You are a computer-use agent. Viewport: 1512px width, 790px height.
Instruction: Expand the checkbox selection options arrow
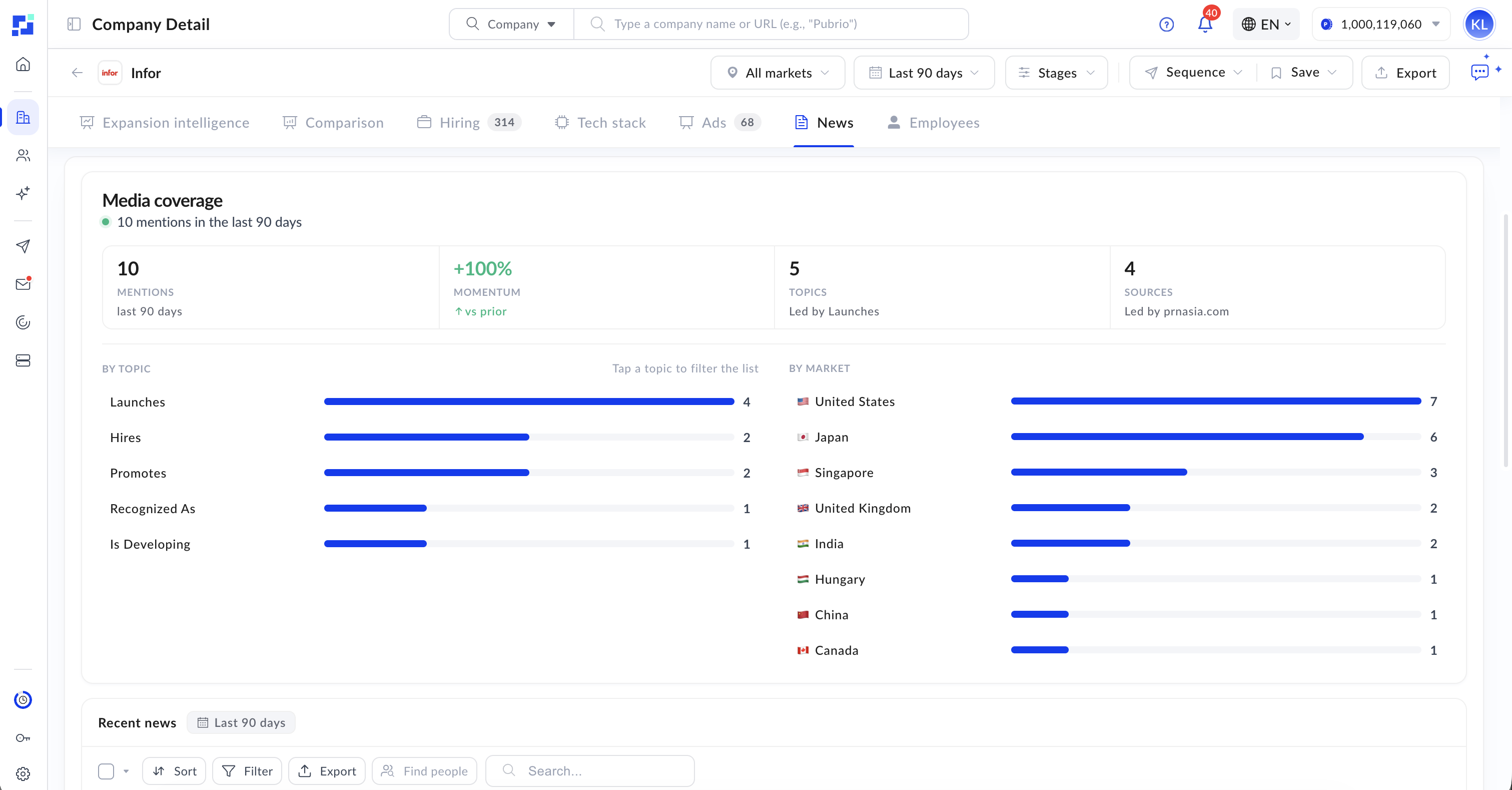[x=126, y=771]
